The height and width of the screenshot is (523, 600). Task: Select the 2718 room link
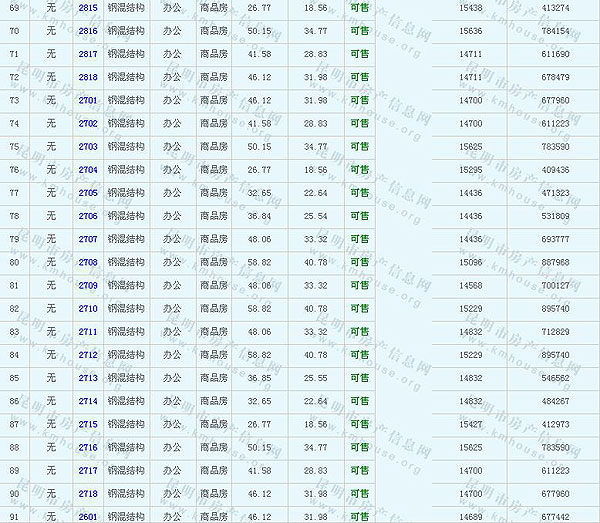(x=88, y=494)
